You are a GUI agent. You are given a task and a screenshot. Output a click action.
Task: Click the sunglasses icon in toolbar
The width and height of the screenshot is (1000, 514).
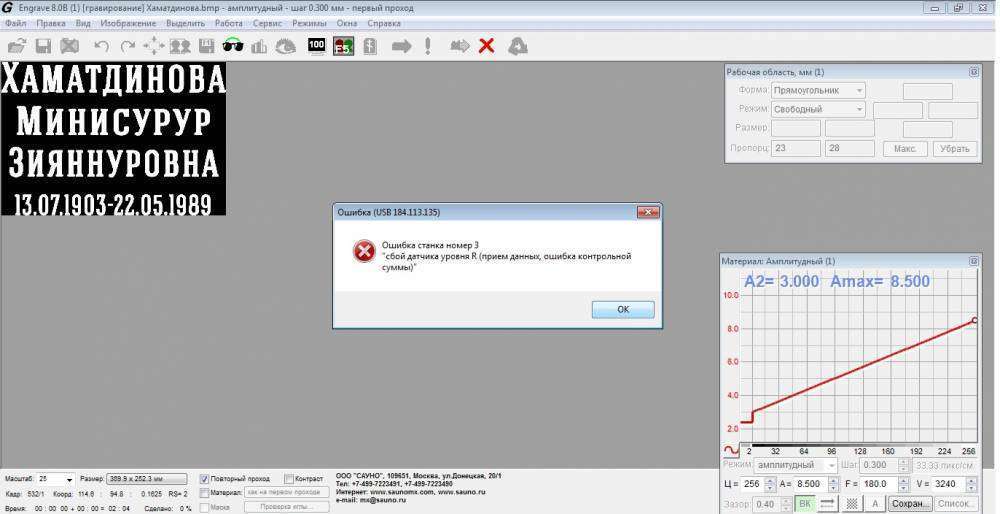tap(233, 46)
